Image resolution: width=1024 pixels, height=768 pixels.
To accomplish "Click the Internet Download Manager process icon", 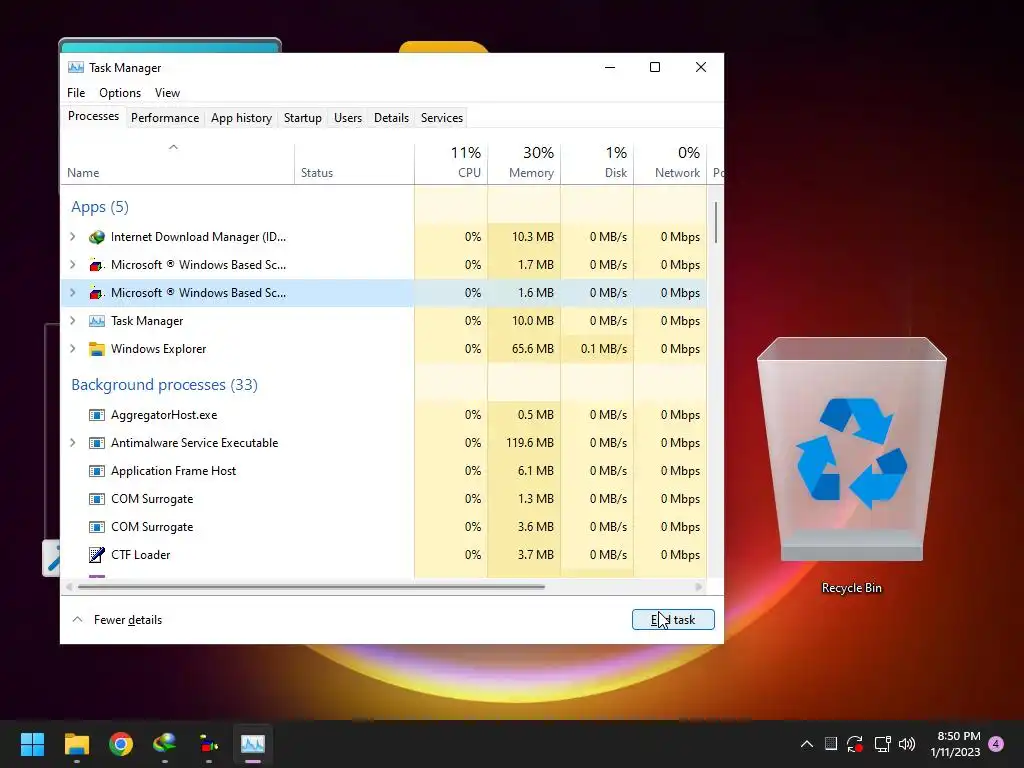I will [x=97, y=237].
